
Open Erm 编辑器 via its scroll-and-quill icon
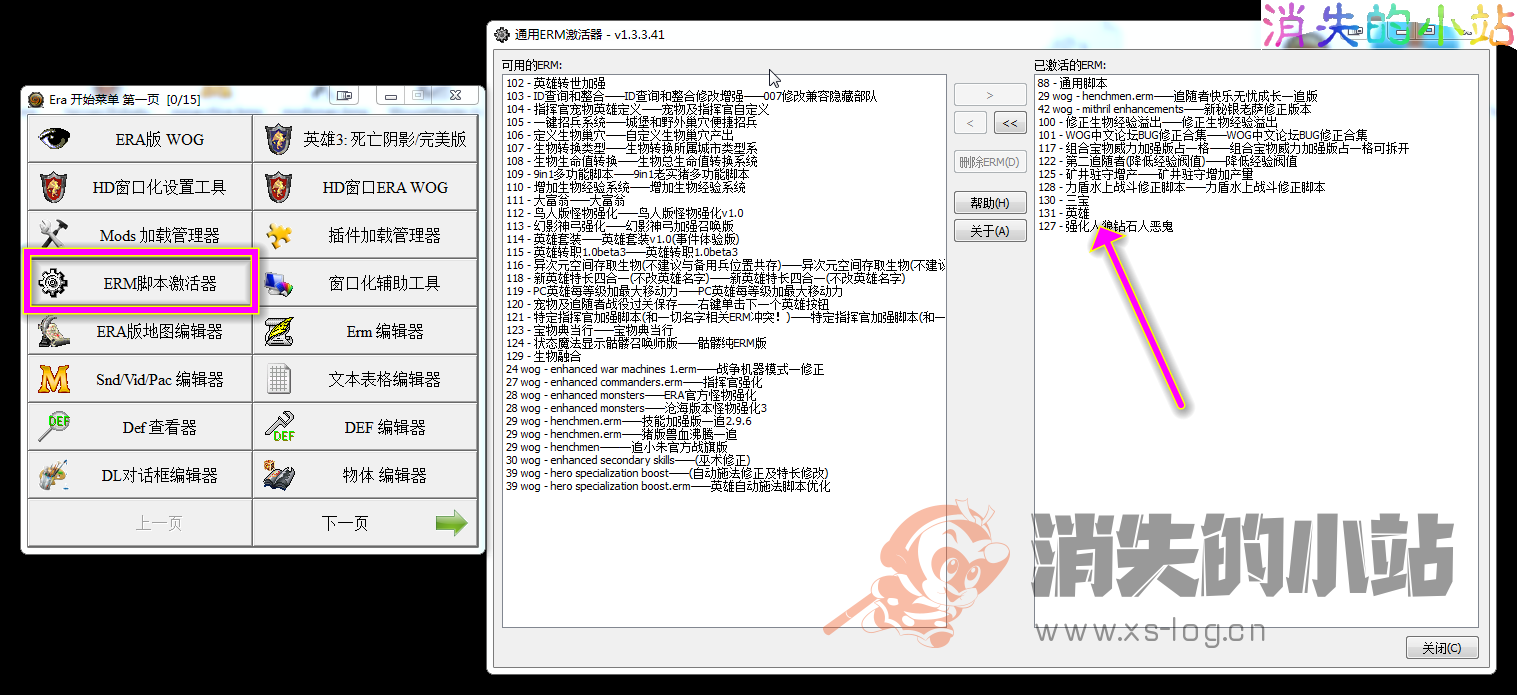click(279, 331)
